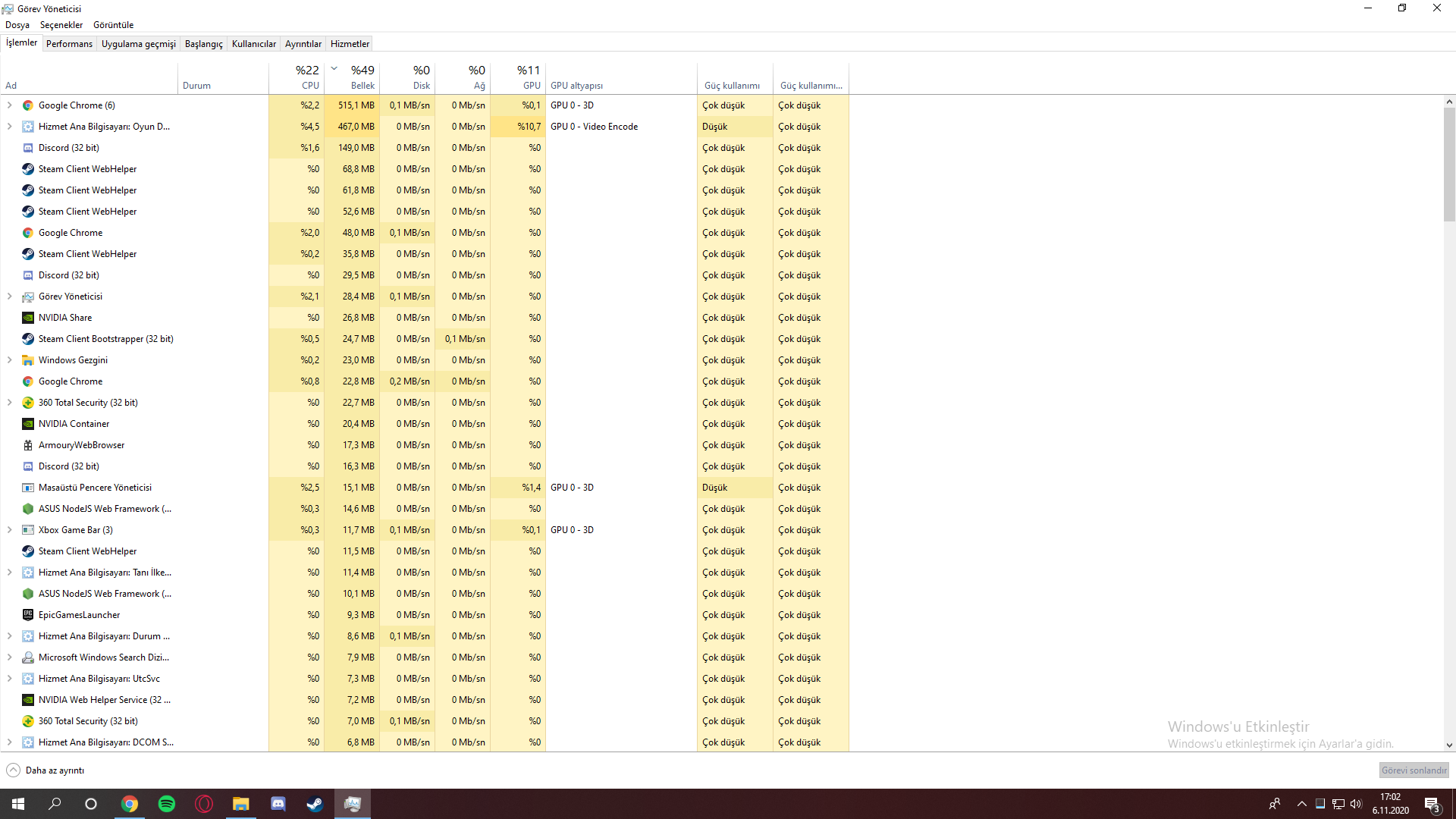Switch to the Performans tab

pyautogui.click(x=69, y=44)
